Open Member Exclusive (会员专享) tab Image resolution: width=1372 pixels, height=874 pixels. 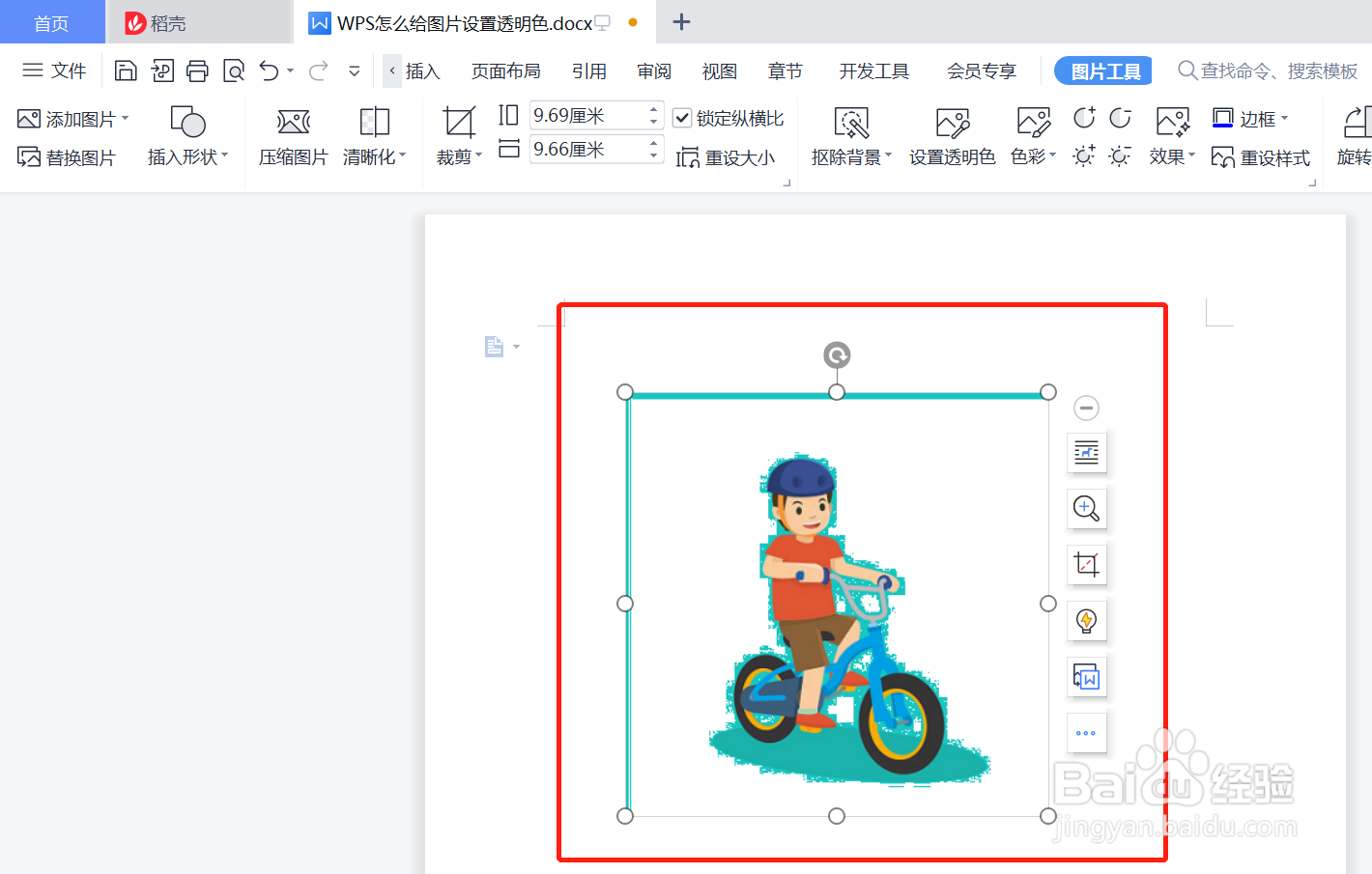(982, 70)
